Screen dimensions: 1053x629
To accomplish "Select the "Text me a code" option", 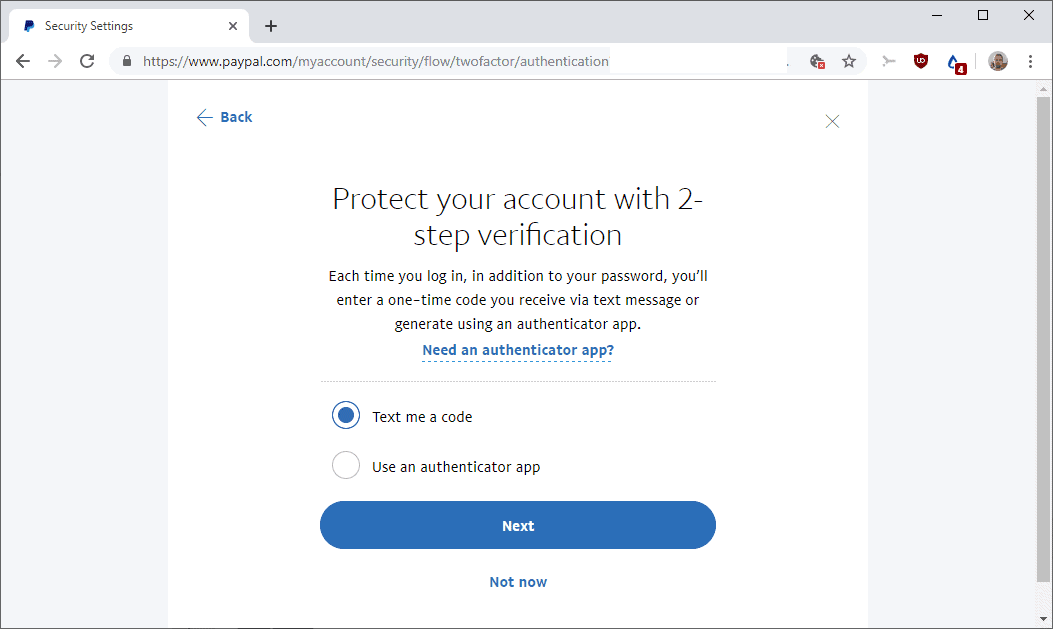I will 345,414.
